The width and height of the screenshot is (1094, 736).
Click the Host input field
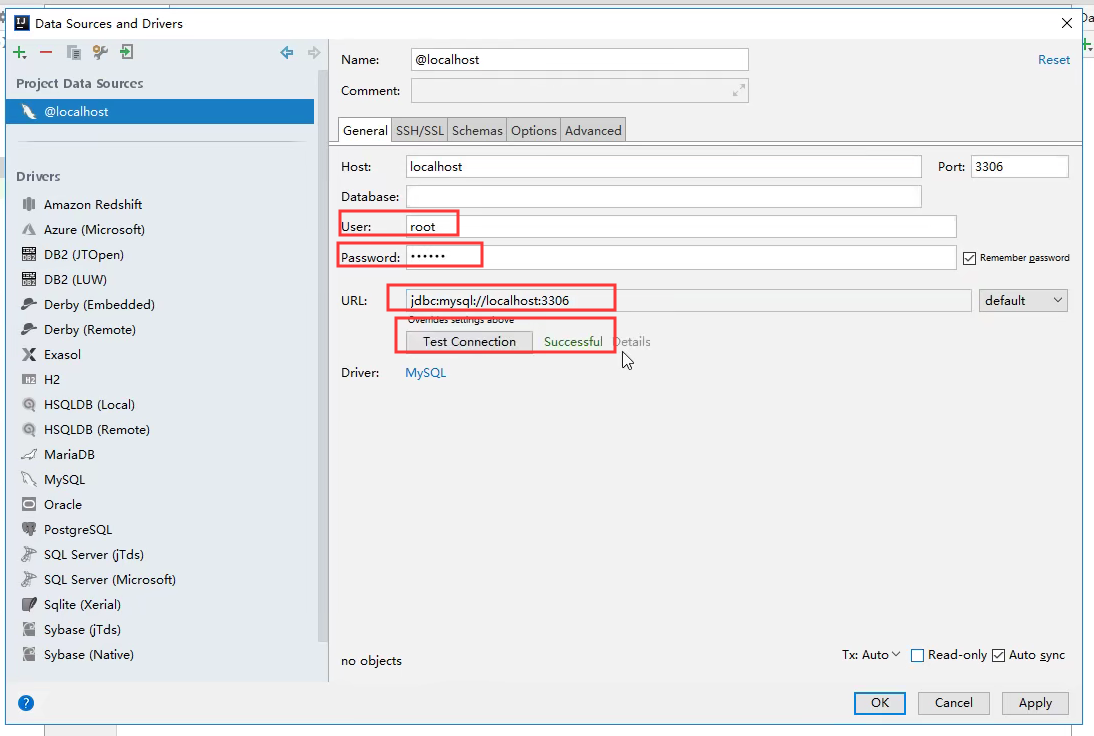[664, 167]
